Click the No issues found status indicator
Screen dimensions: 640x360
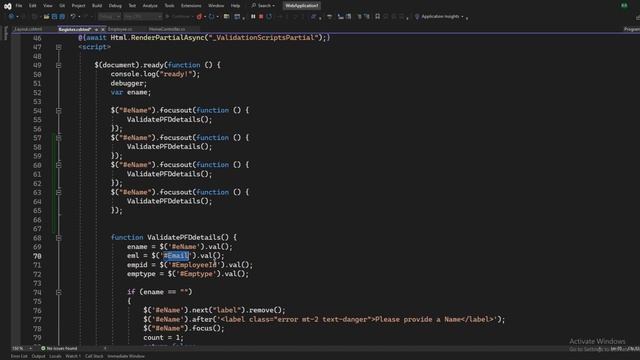[x=59, y=348]
